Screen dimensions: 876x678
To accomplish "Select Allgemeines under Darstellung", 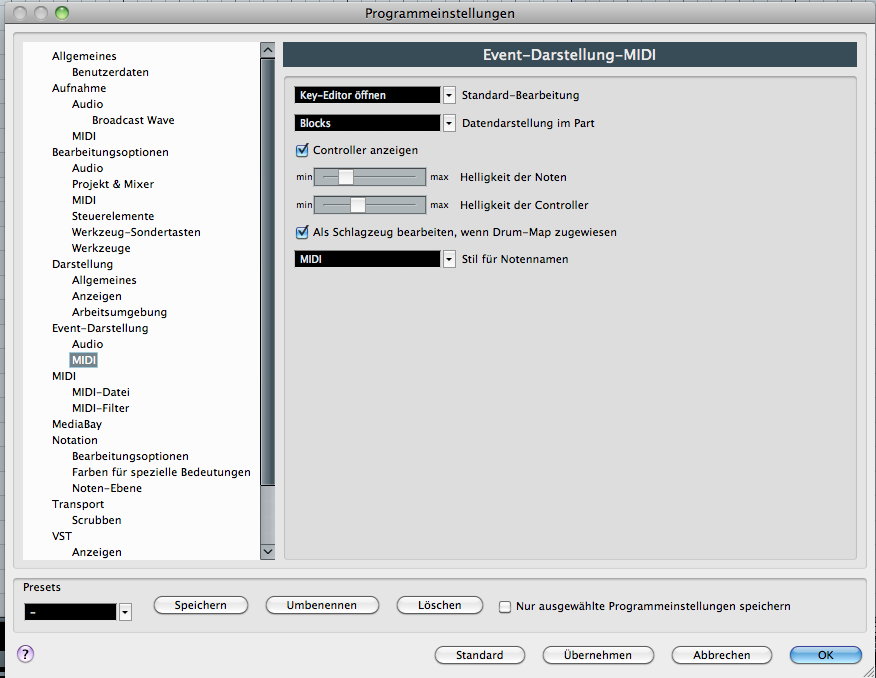I will tap(104, 280).
